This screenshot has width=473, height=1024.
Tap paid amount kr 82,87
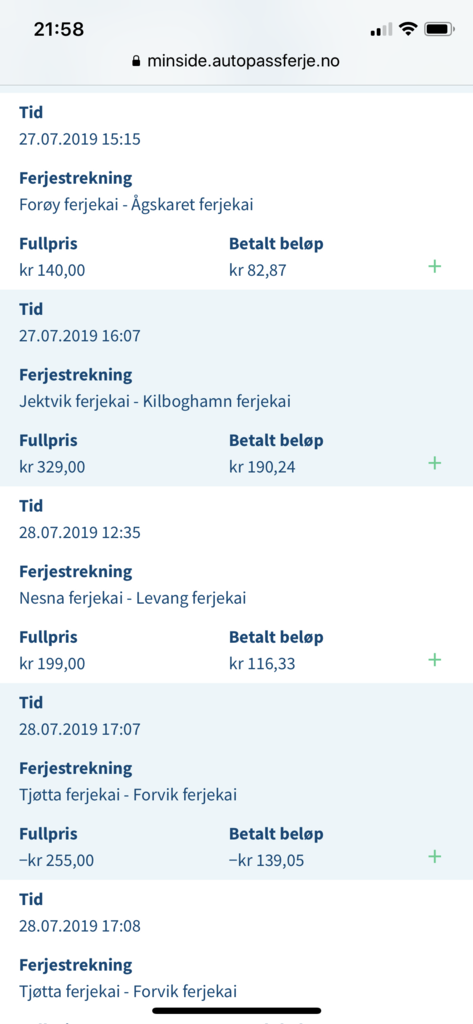coord(257,270)
